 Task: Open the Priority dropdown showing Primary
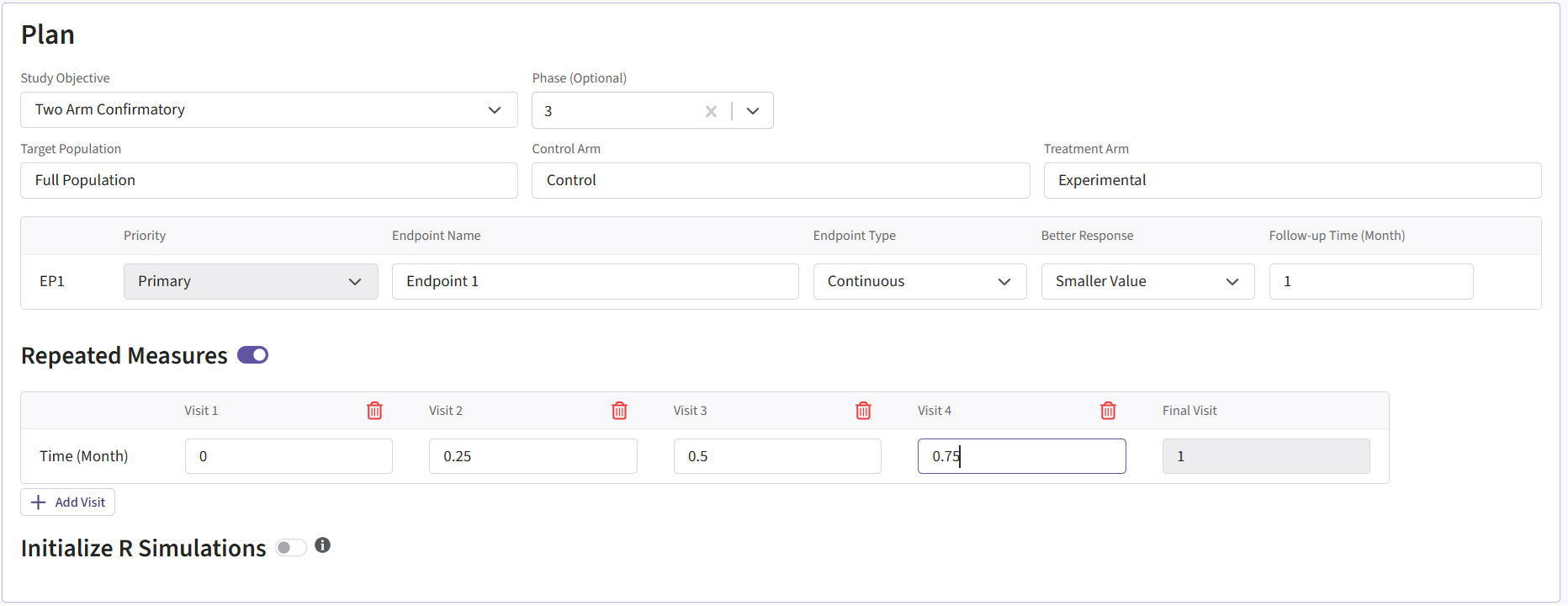(x=250, y=281)
